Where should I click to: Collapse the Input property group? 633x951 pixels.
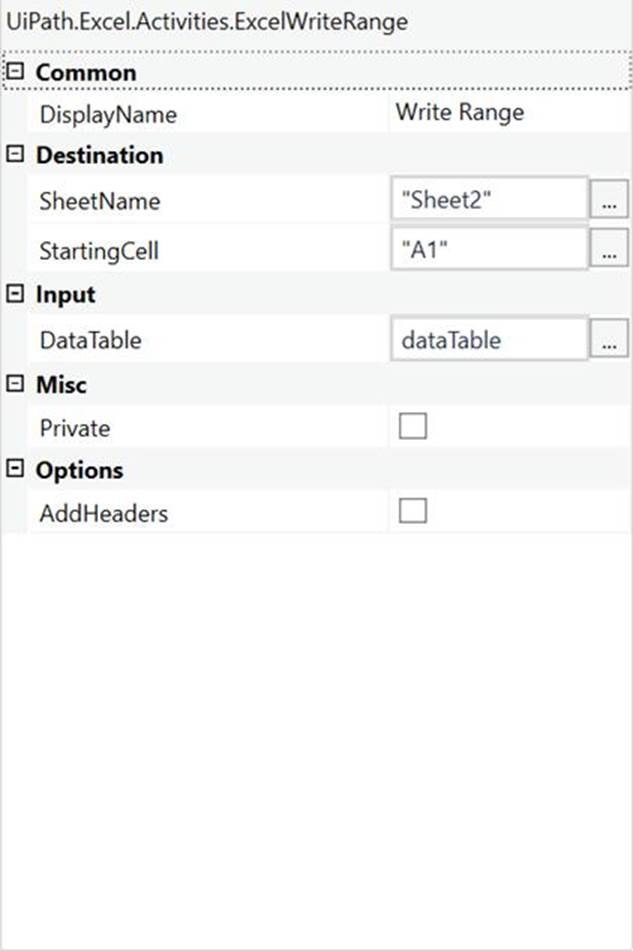pos(15,295)
